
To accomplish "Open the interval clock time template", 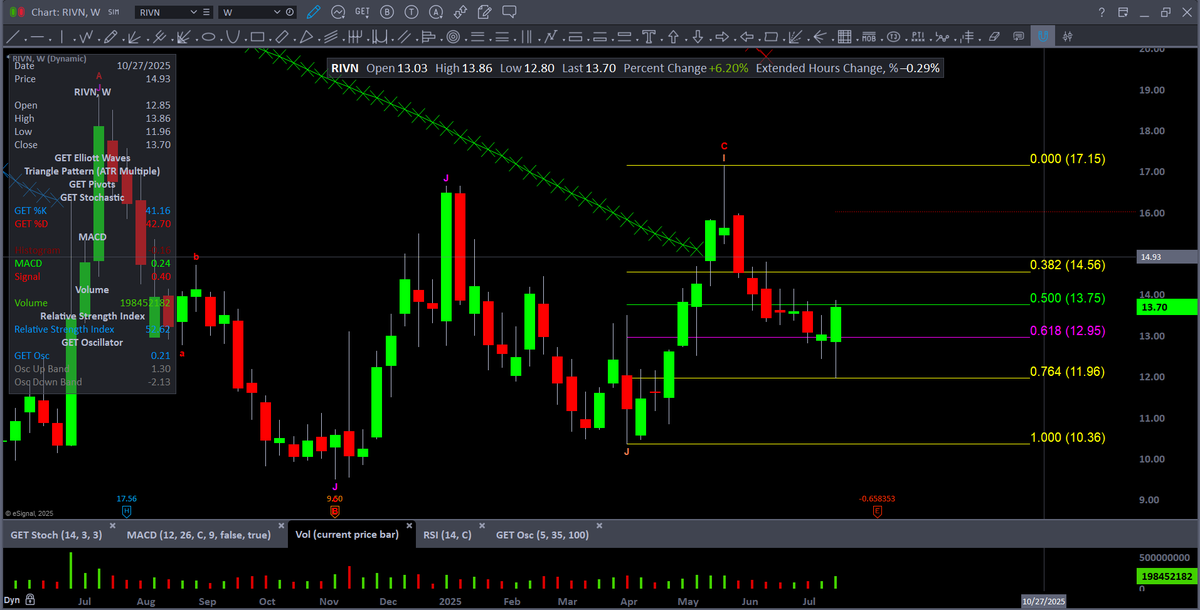I will point(290,12).
